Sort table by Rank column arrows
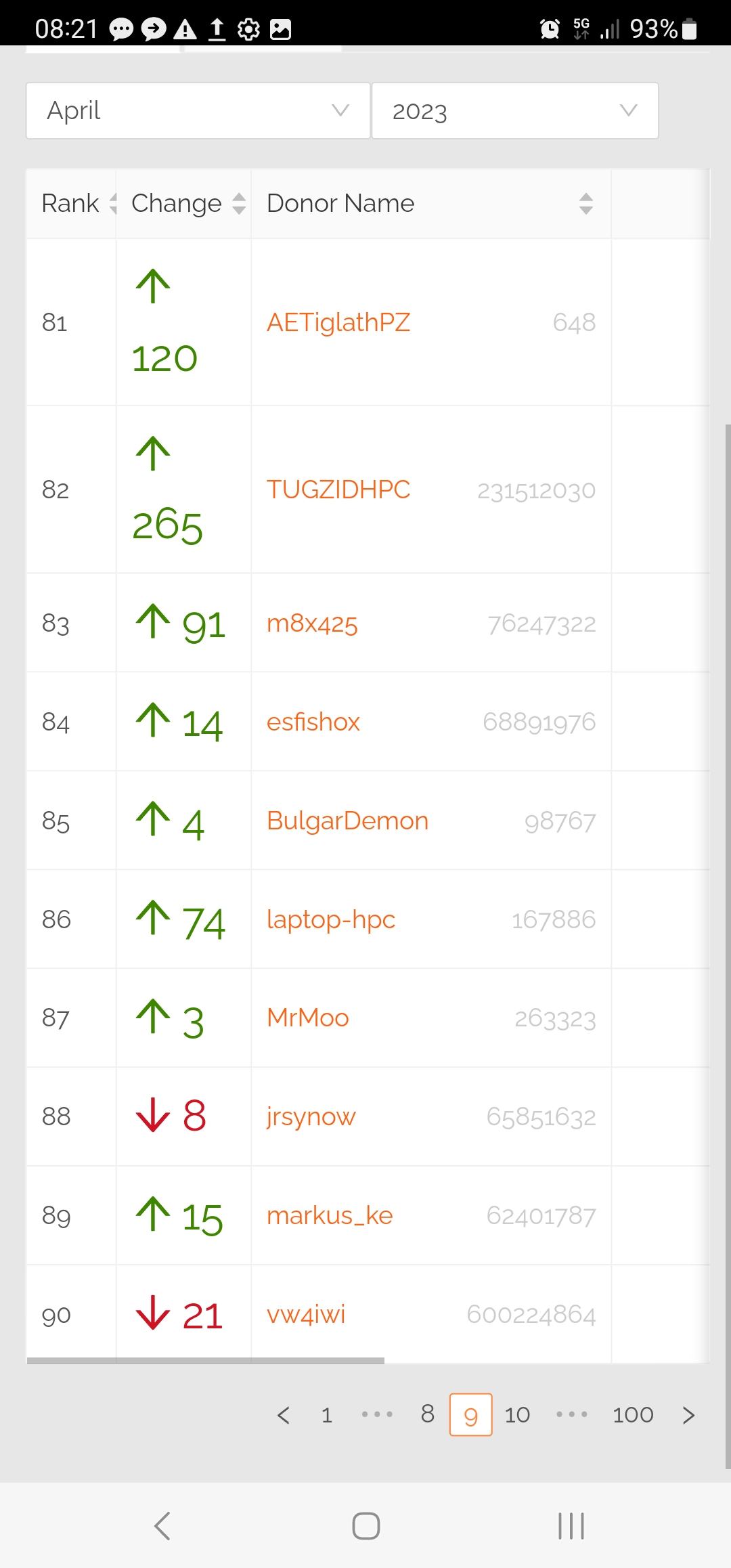731x1568 pixels. [x=113, y=203]
